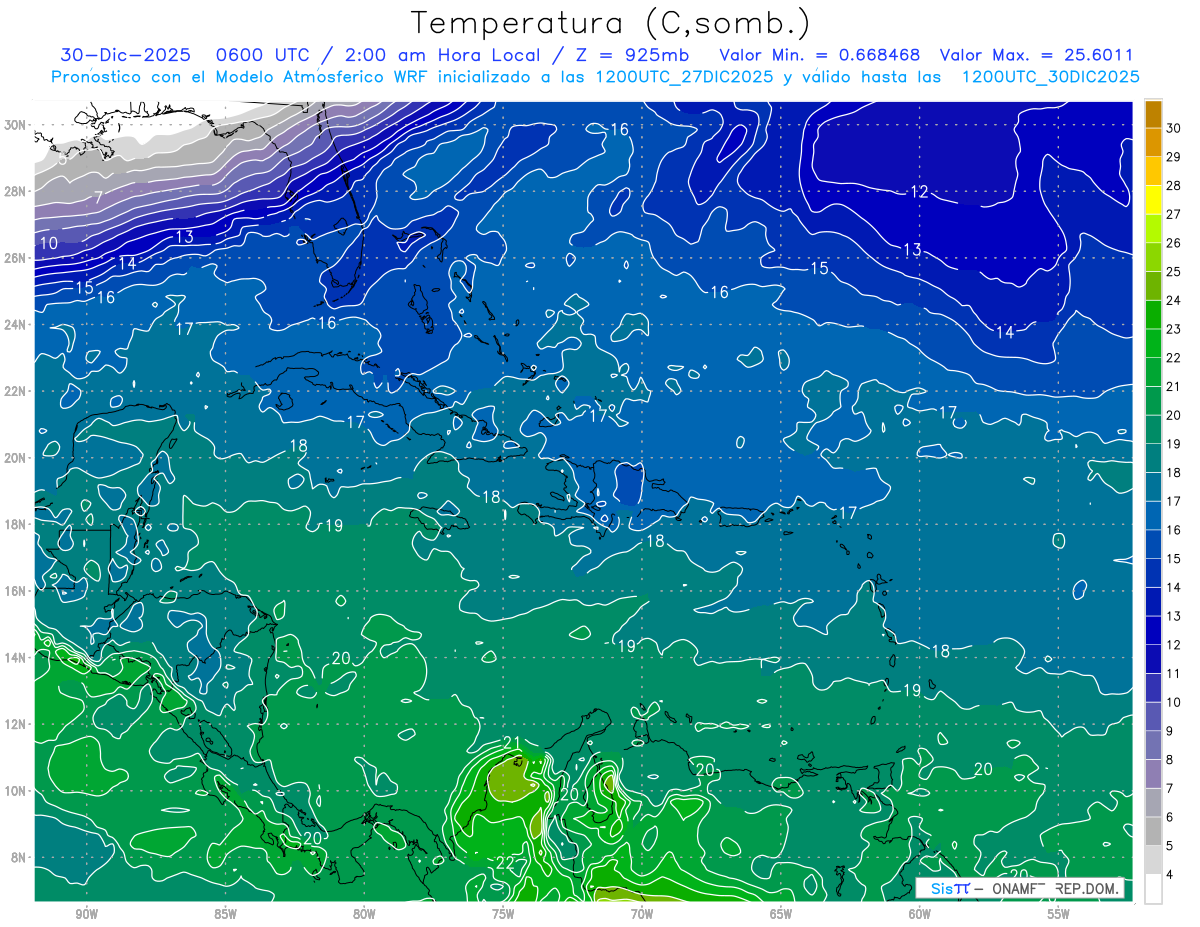Click the "65W" longitude axis label
The image size is (1200, 927).
(x=781, y=914)
